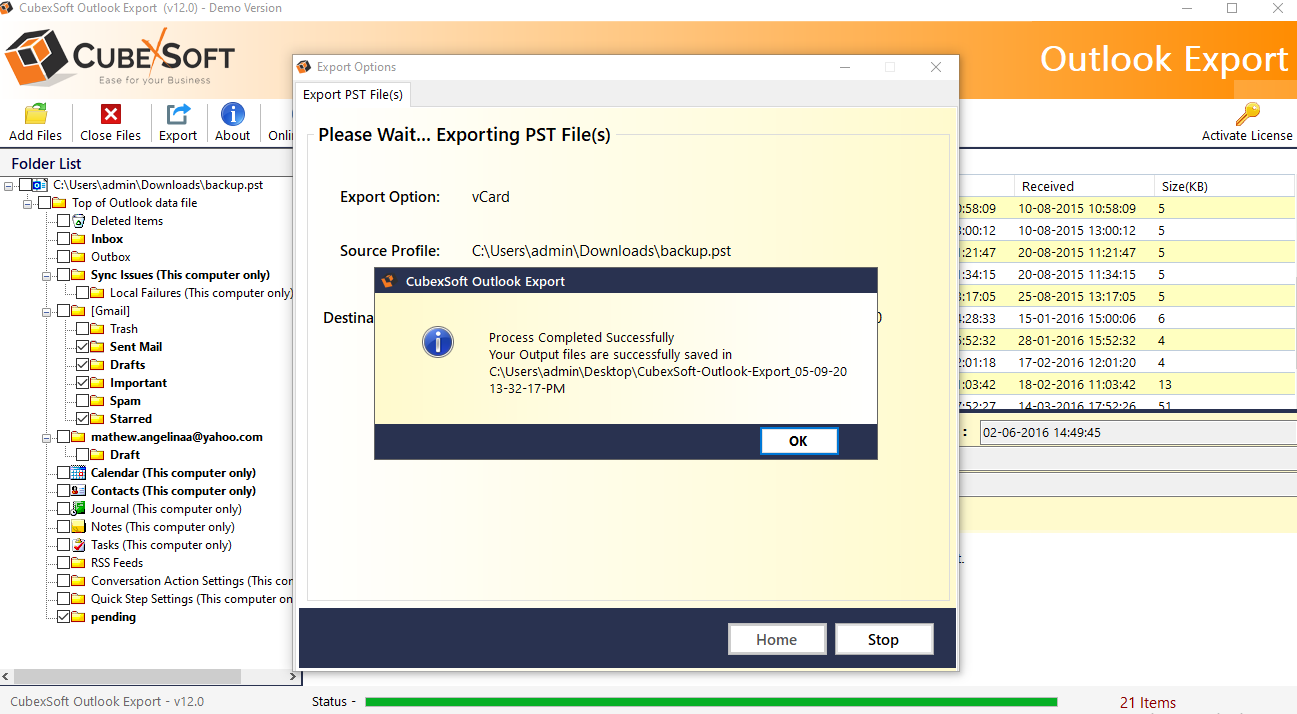The image size is (1297, 714).
Task: Click the Export toolbar icon
Action: pos(178,114)
